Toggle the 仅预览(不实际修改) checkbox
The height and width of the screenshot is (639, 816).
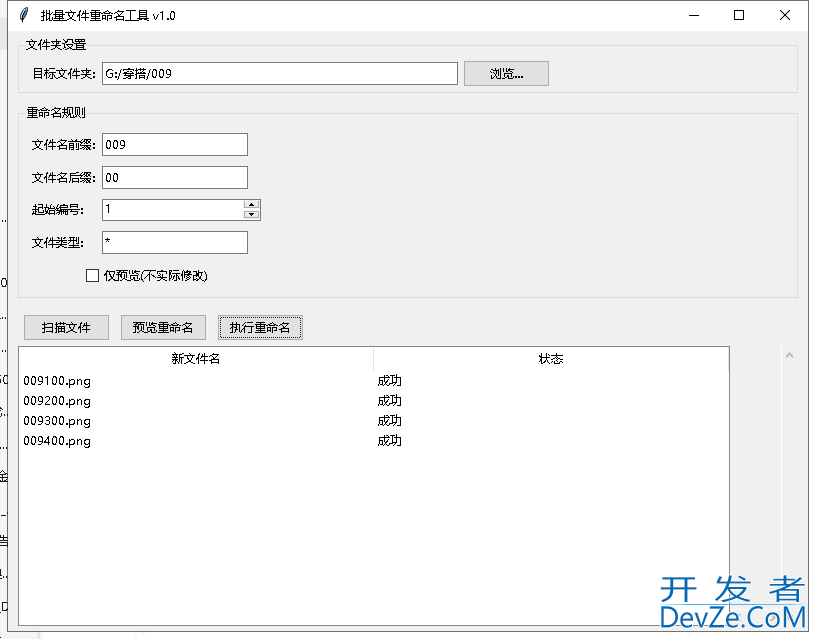click(92, 275)
